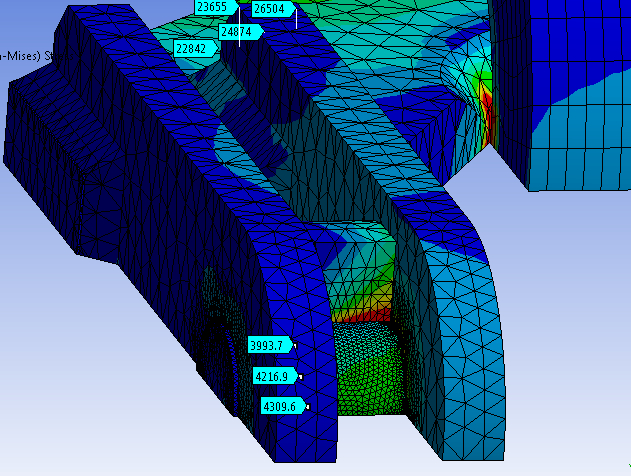Select the 24874 probe annotation
Image resolution: width=631 pixels, height=476 pixels.
pyautogui.click(x=239, y=32)
